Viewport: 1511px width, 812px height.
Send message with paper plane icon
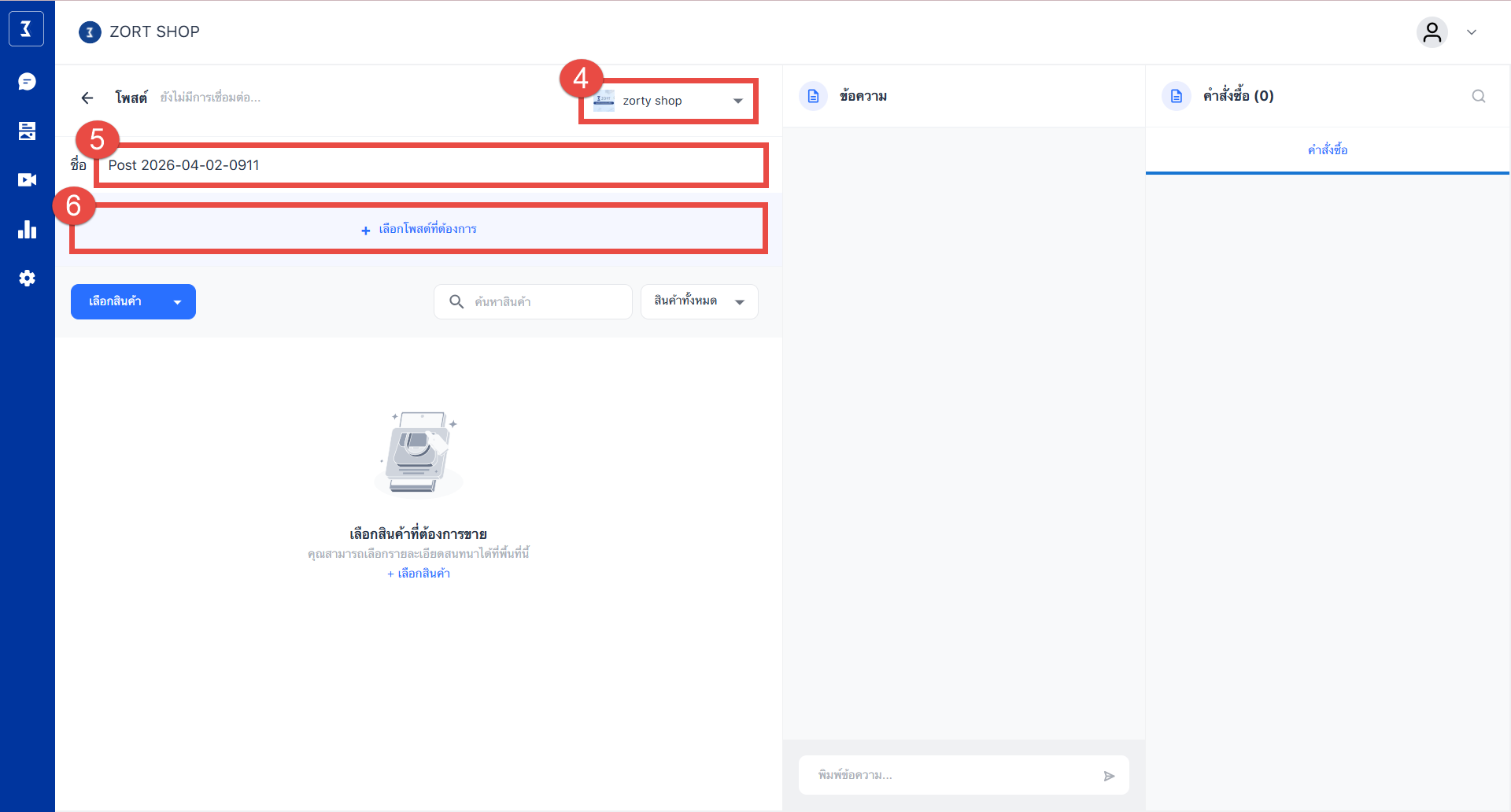click(x=1109, y=776)
